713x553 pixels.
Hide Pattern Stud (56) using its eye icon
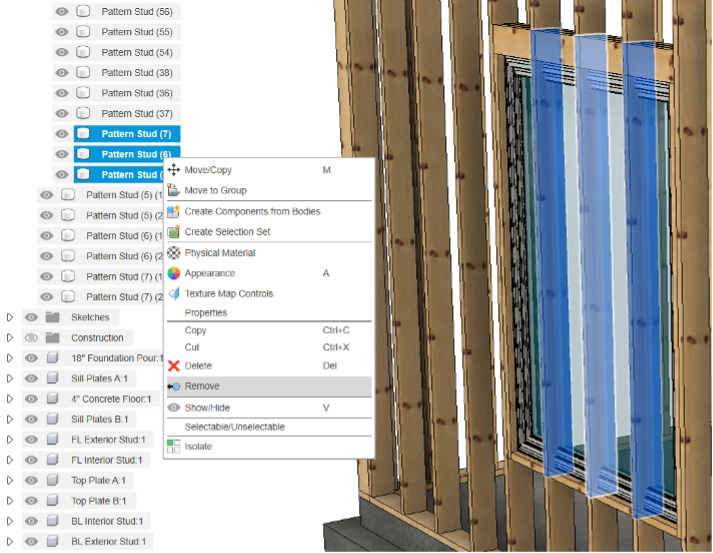tap(62, 11)
